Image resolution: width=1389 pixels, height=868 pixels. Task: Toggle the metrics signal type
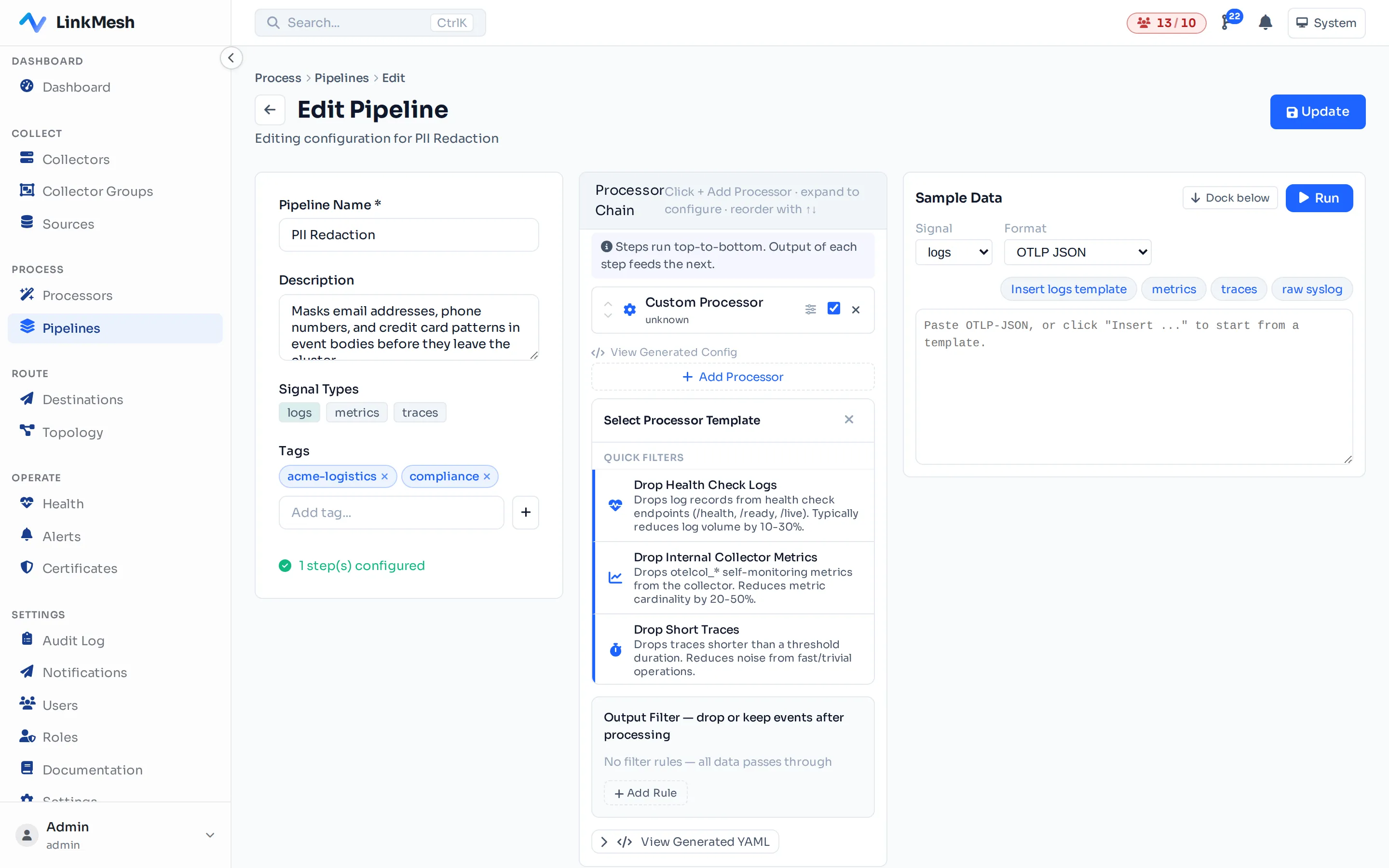357,412
